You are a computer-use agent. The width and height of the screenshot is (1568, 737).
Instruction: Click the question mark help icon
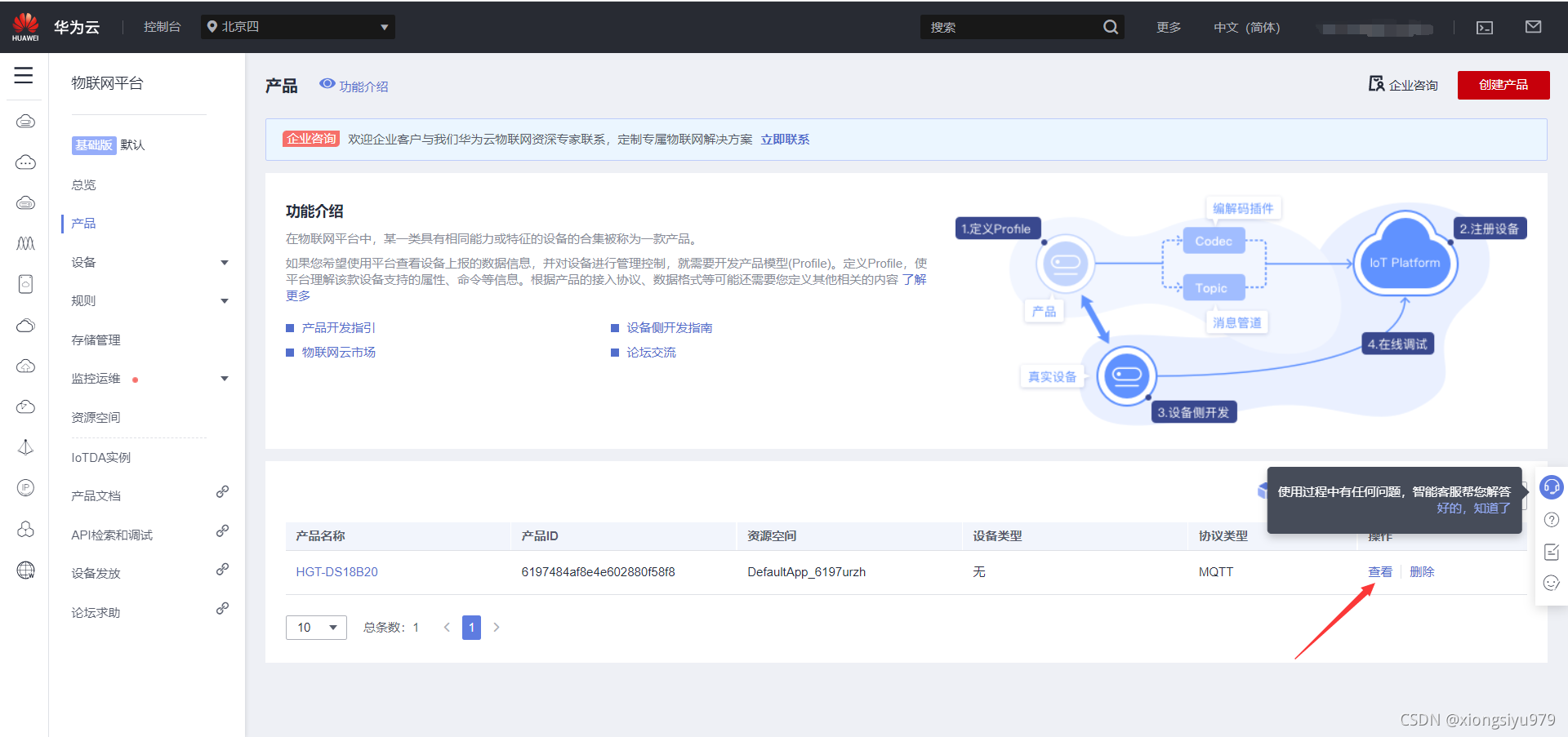[1552, 520]
